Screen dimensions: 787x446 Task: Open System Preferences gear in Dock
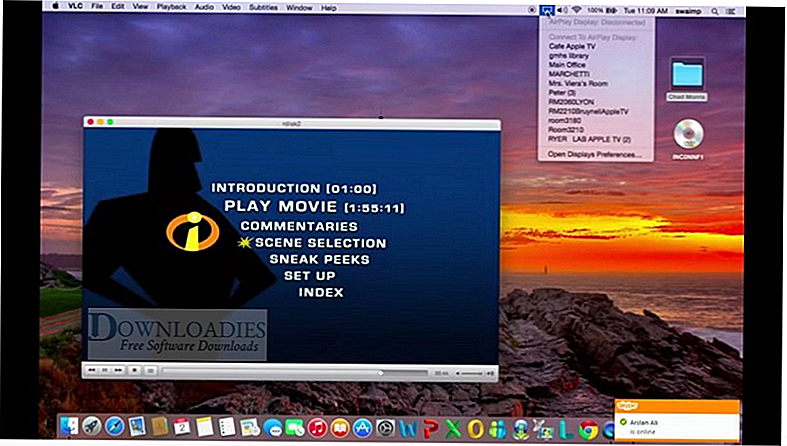(x=385, y=428)
